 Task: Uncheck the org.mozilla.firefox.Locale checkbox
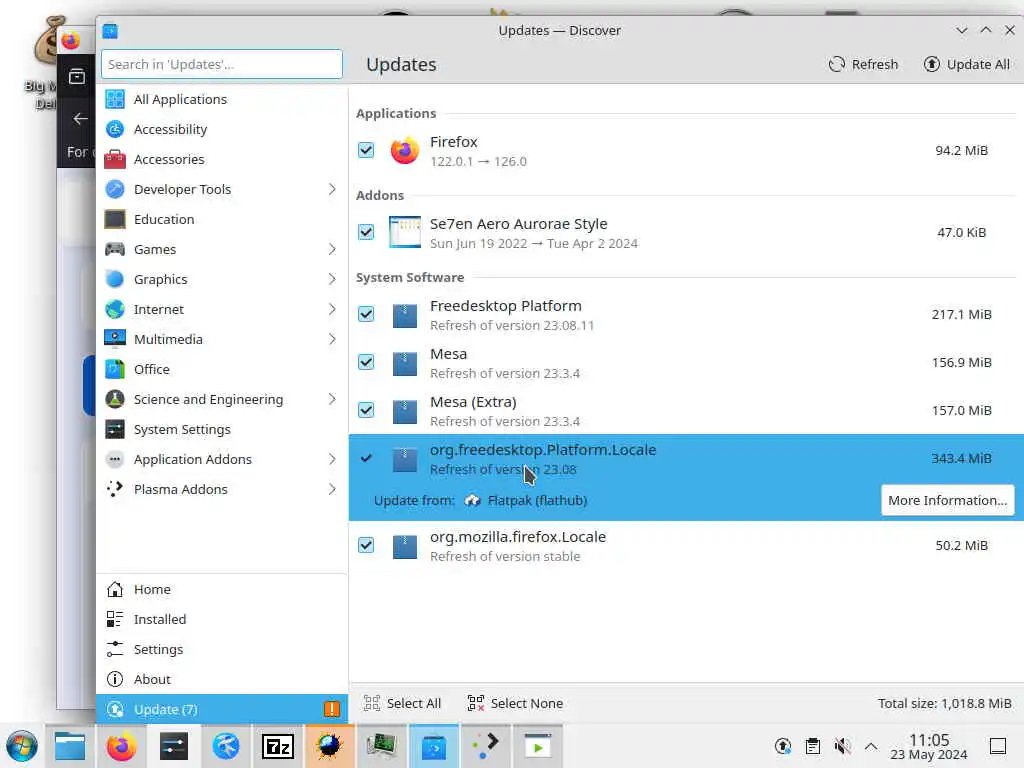pos(366,545)
